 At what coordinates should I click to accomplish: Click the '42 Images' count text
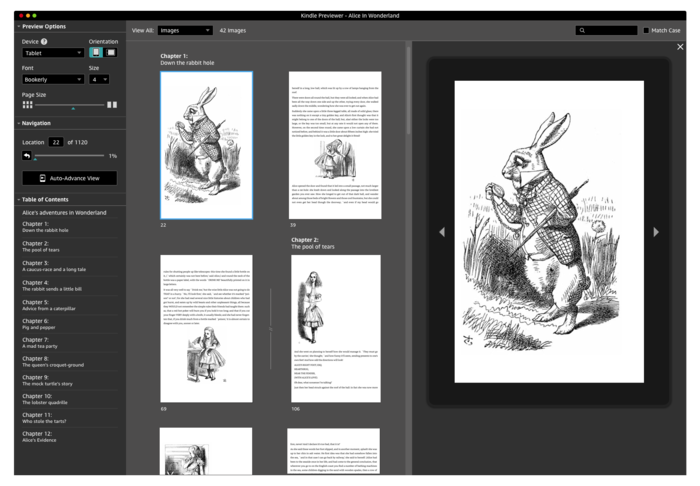(233, 30)
